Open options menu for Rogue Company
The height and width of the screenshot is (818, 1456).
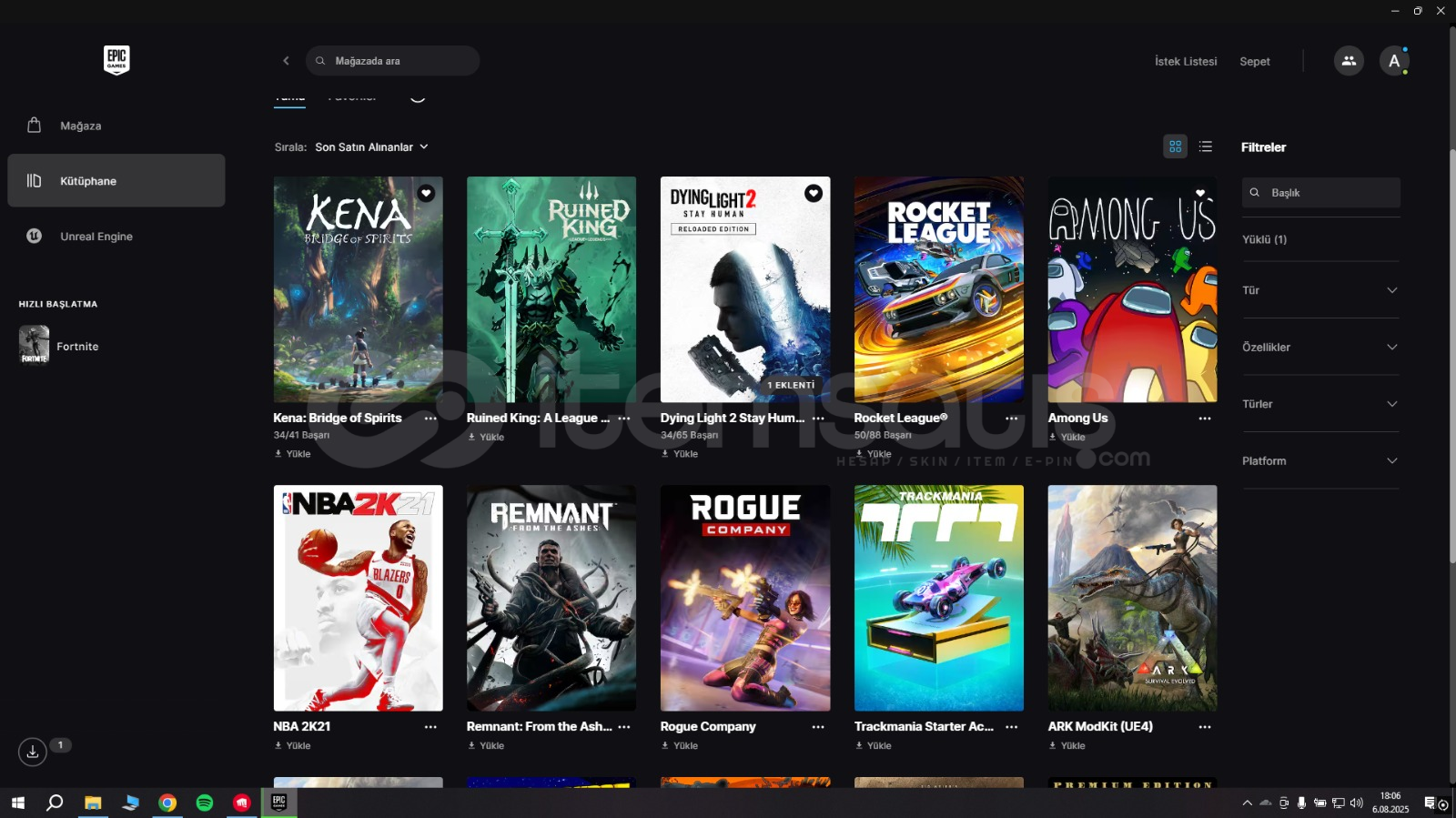point(818,727)
